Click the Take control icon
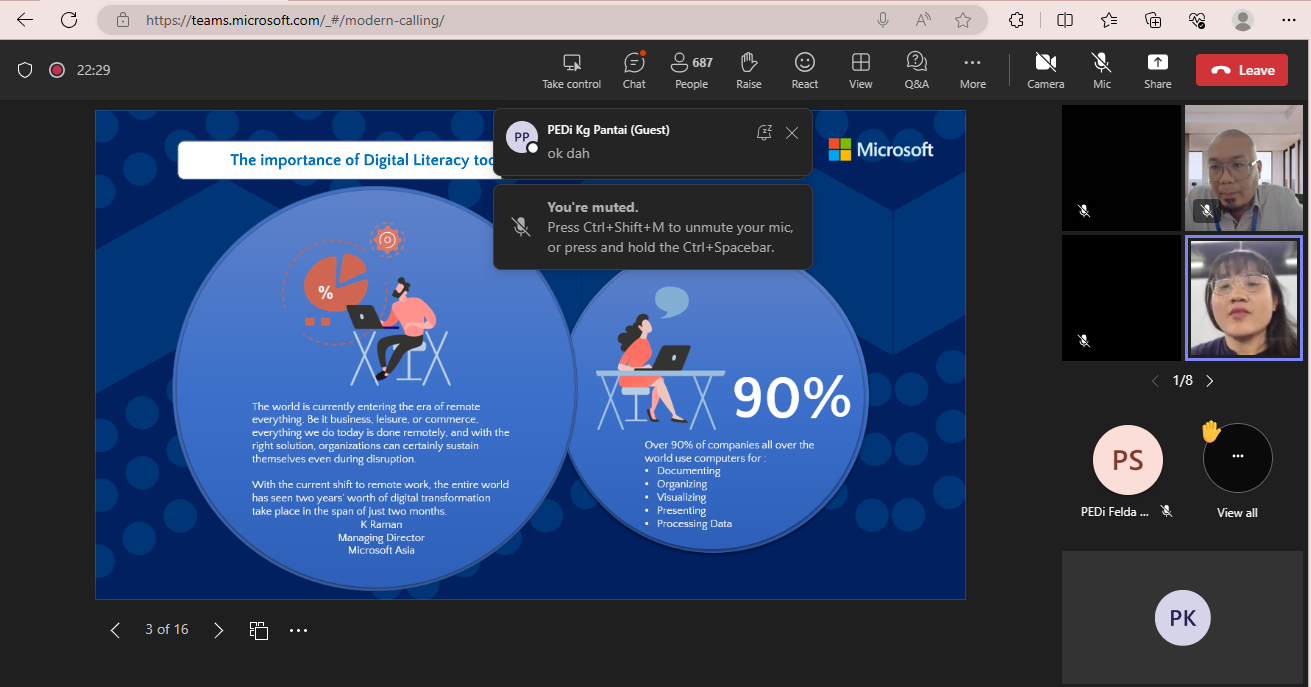This screenshot has width=1311, height=687. [572, 70]
